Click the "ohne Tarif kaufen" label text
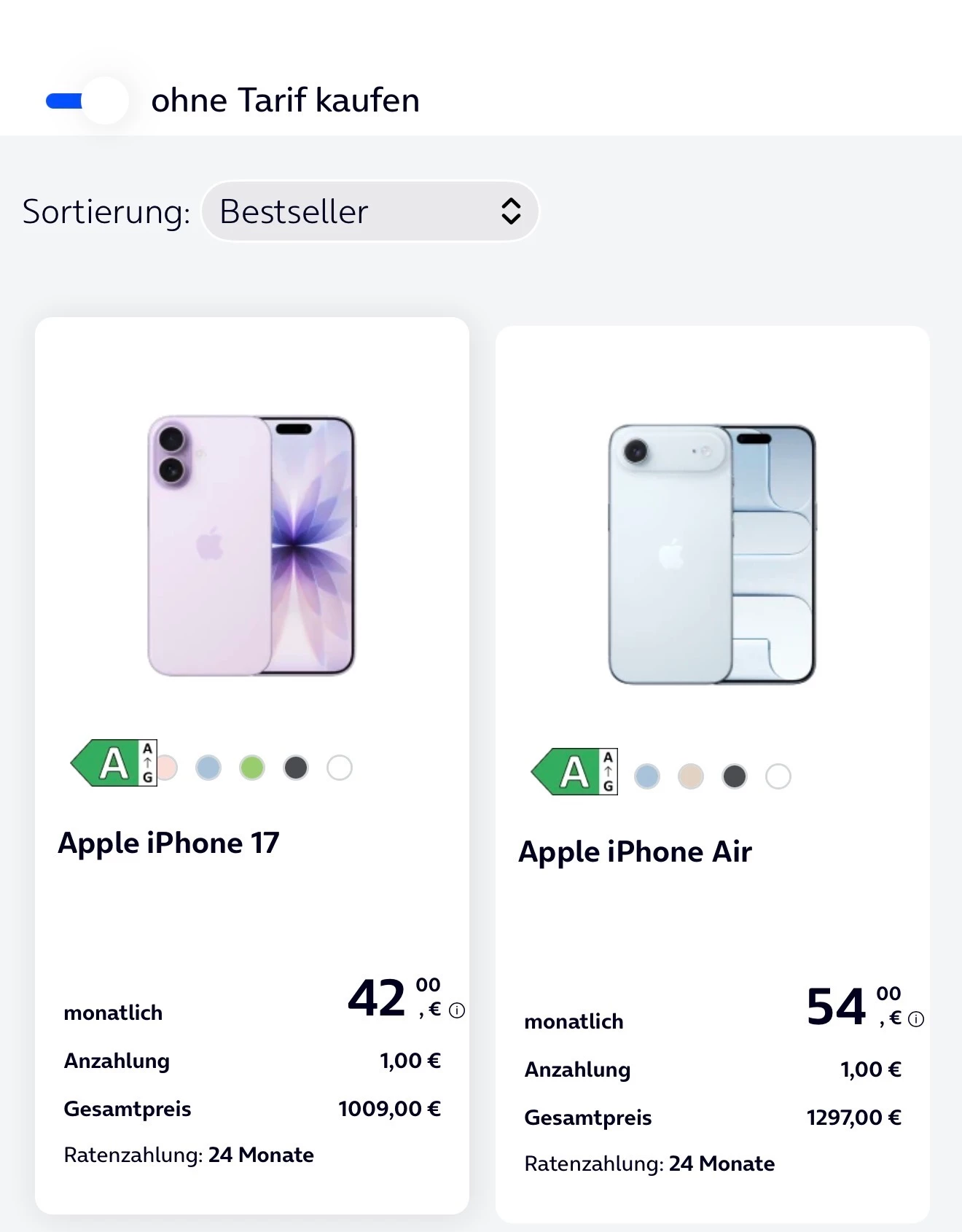The image size is (962, 1232). click(285, 101)
